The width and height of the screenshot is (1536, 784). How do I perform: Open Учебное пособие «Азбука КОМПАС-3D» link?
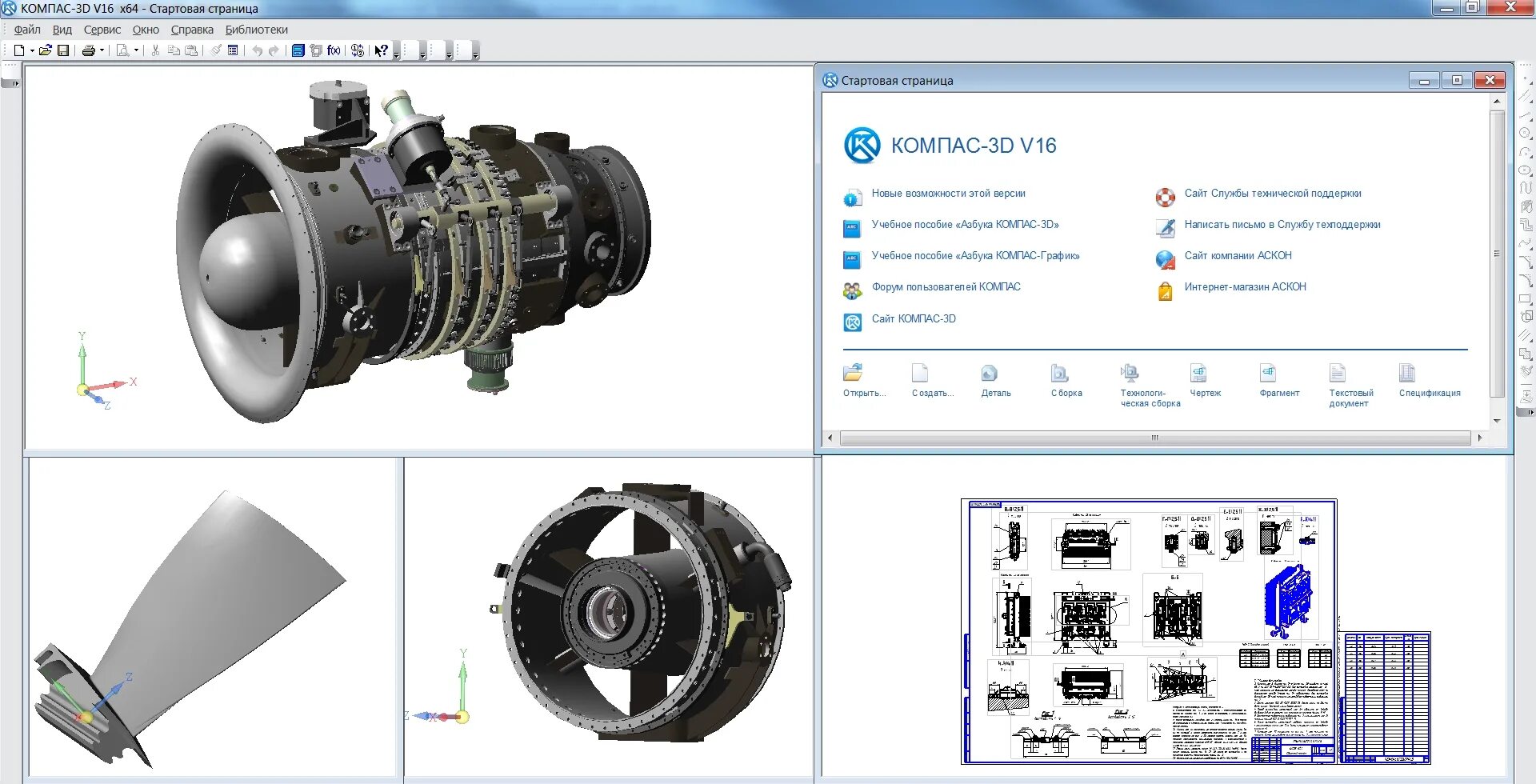(x=965, y=225)
